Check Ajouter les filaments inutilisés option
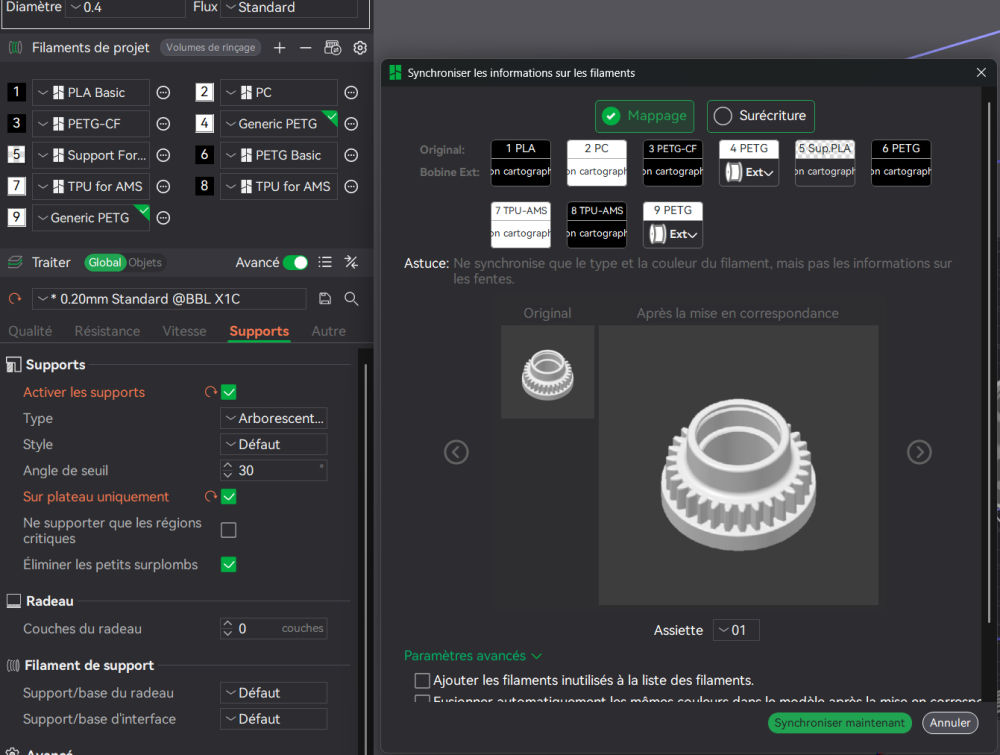 [422, 680]
